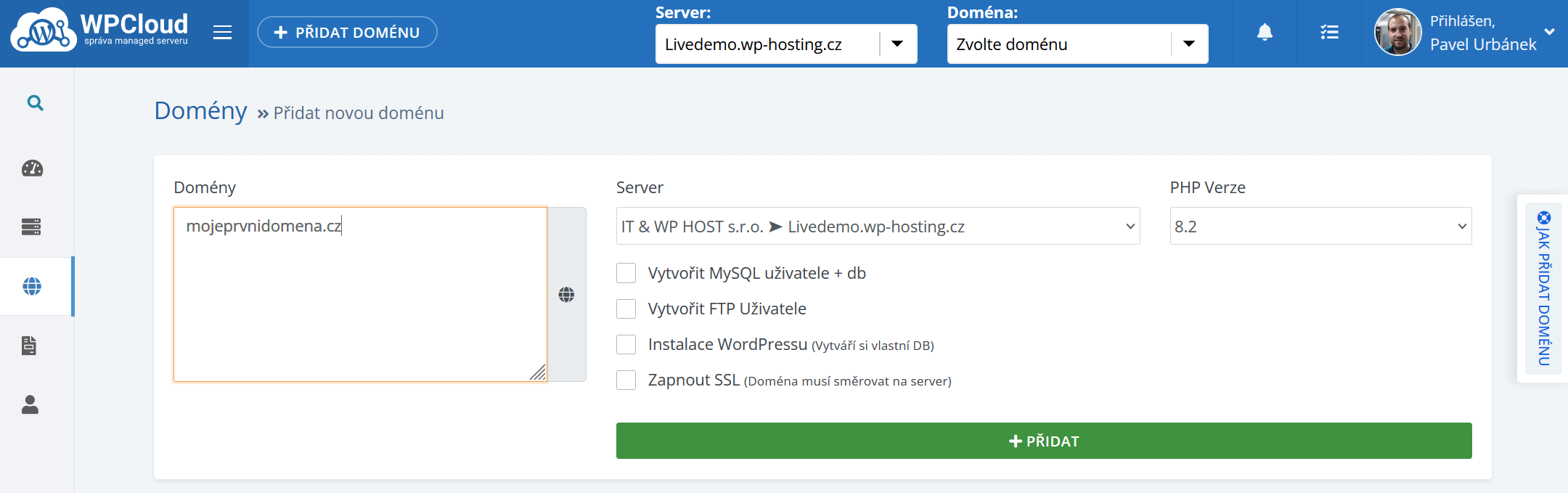1568x493 pixels.
Task: Expand the PHP Verze dropdown
Action: [x=1320, y=227]
